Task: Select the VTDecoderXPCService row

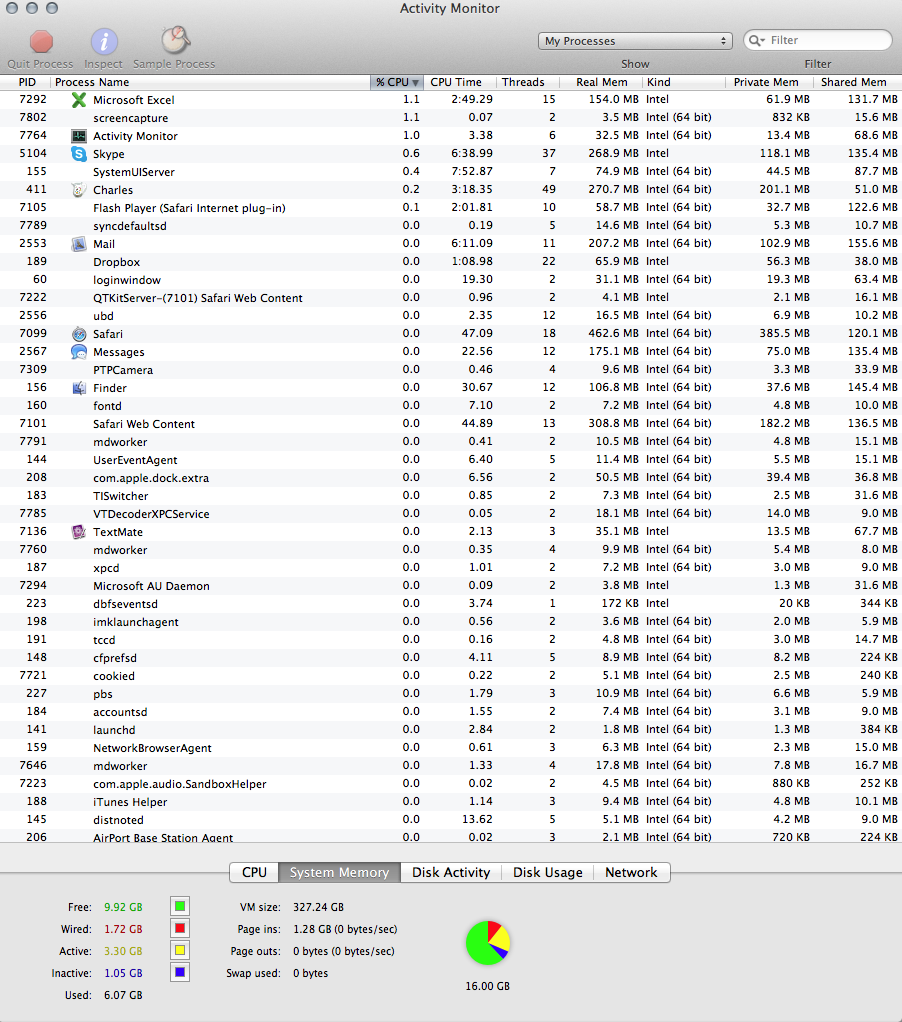Action: [451, 514]
